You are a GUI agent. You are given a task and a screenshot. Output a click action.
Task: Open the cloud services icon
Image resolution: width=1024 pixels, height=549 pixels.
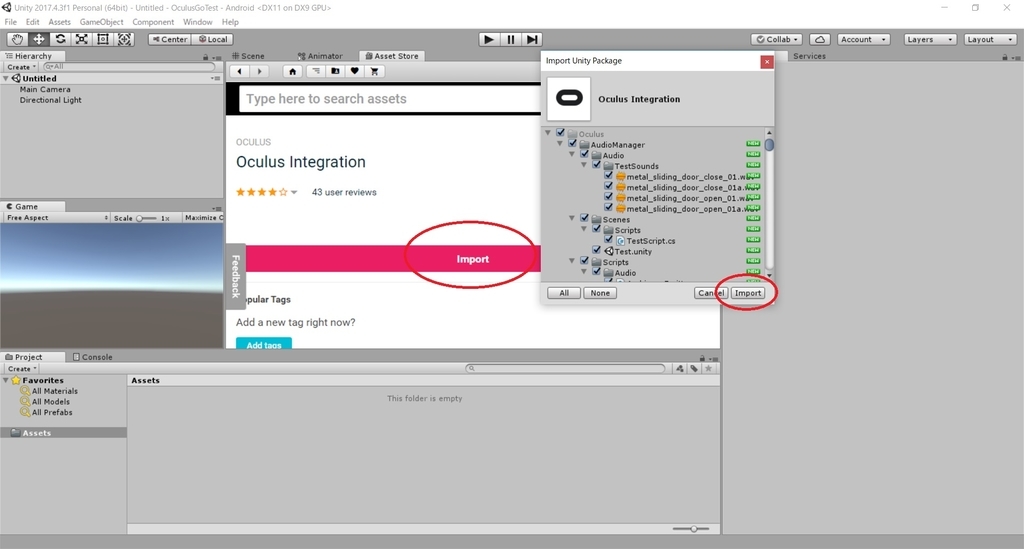(820, 39)
